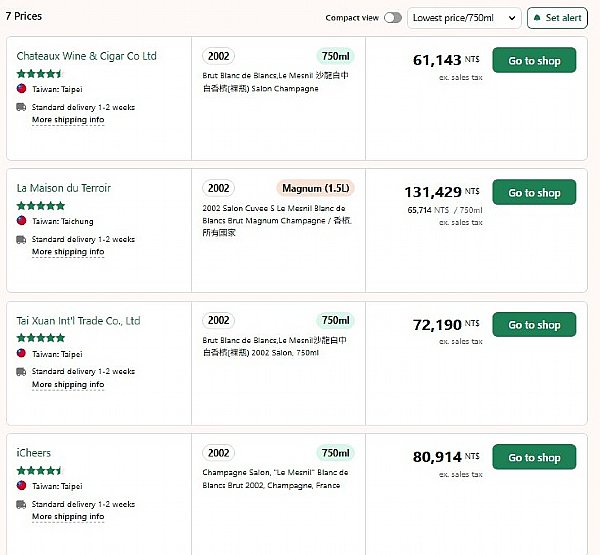600x555 pixels.
Task: Click More shipping info under iCheers
Action: (68, 516)
